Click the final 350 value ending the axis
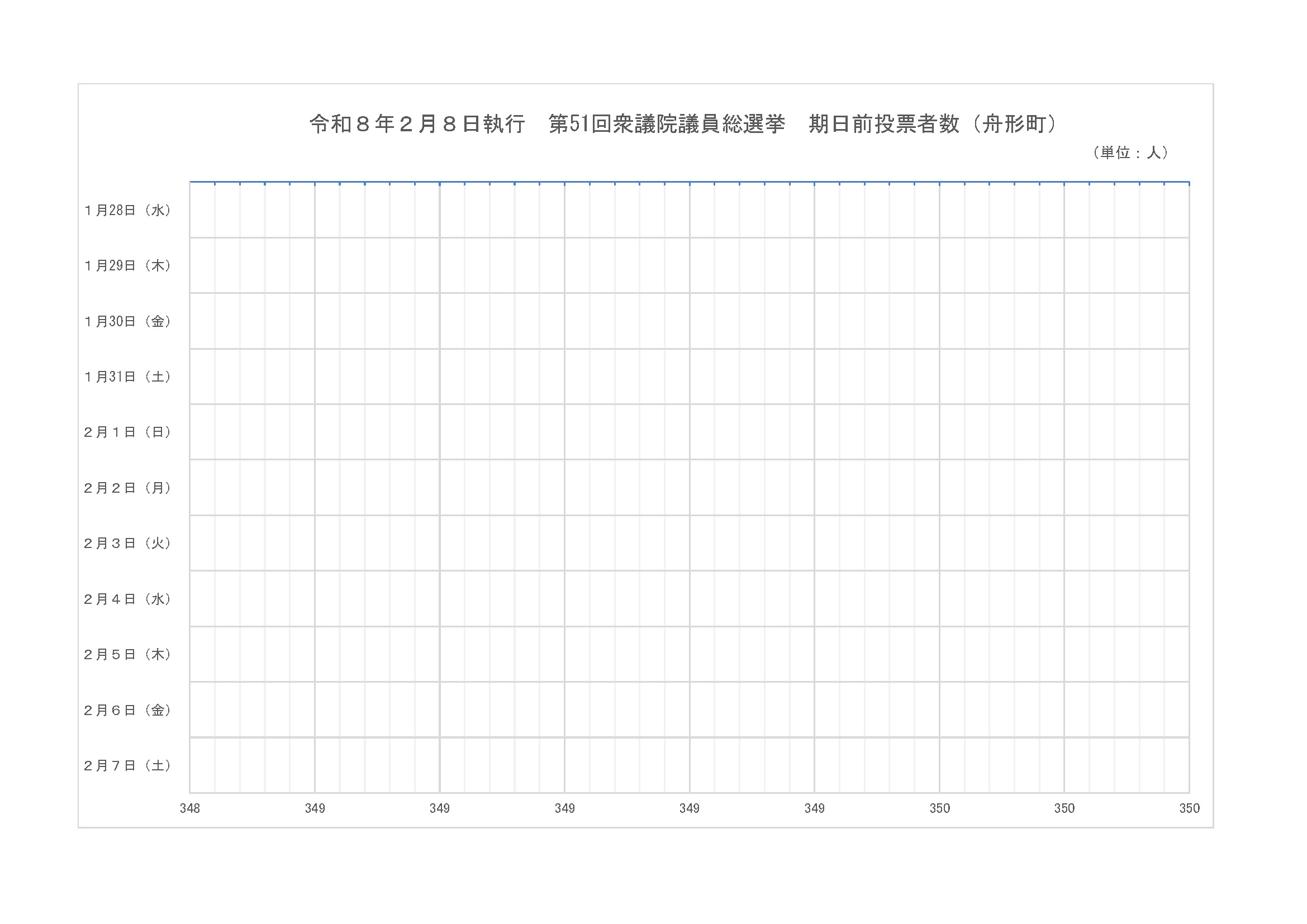This screenshot has height=924, width=1307. 1189,808
